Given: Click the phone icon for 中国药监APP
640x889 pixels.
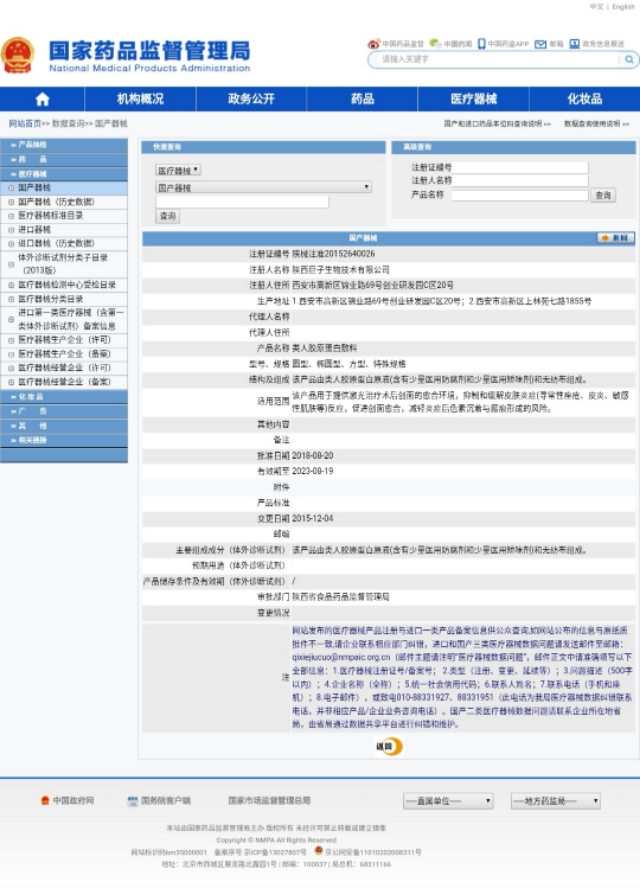Looking at the screenshot, I should (481, 44).
